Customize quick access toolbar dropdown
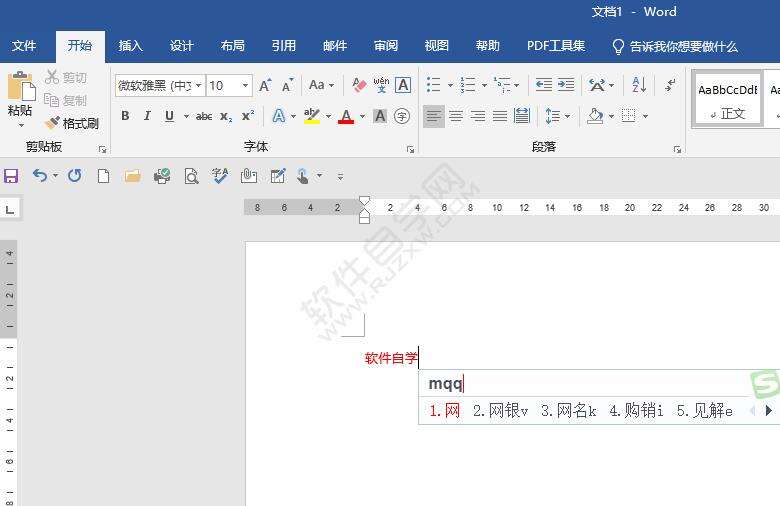 340,177
